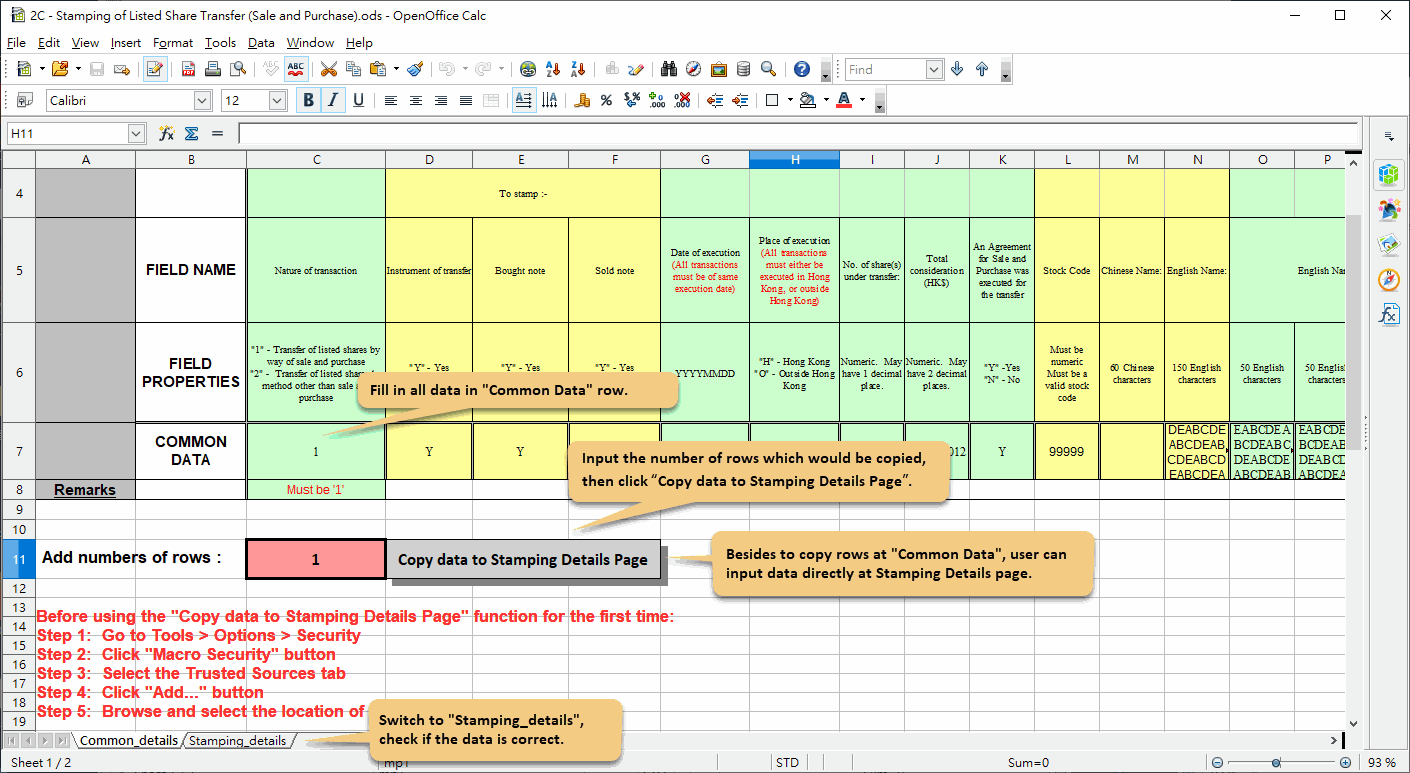Switch to the Stamping_details sheet tab
The width and height of the screenshot is (1410, 773).
coord(237,741)
